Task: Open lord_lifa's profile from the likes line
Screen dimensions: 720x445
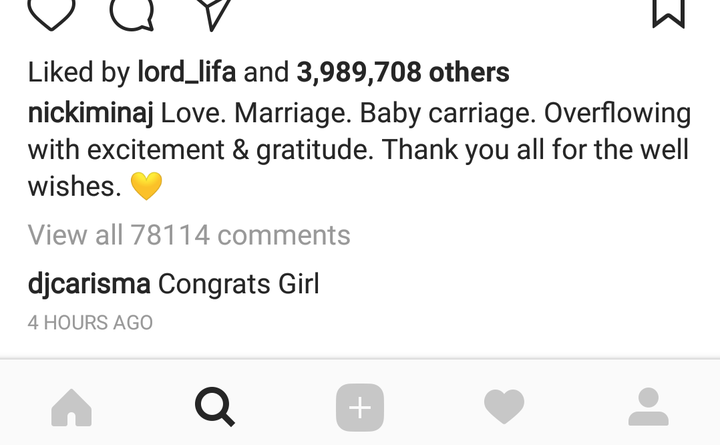Action: (x=187, y=73)
